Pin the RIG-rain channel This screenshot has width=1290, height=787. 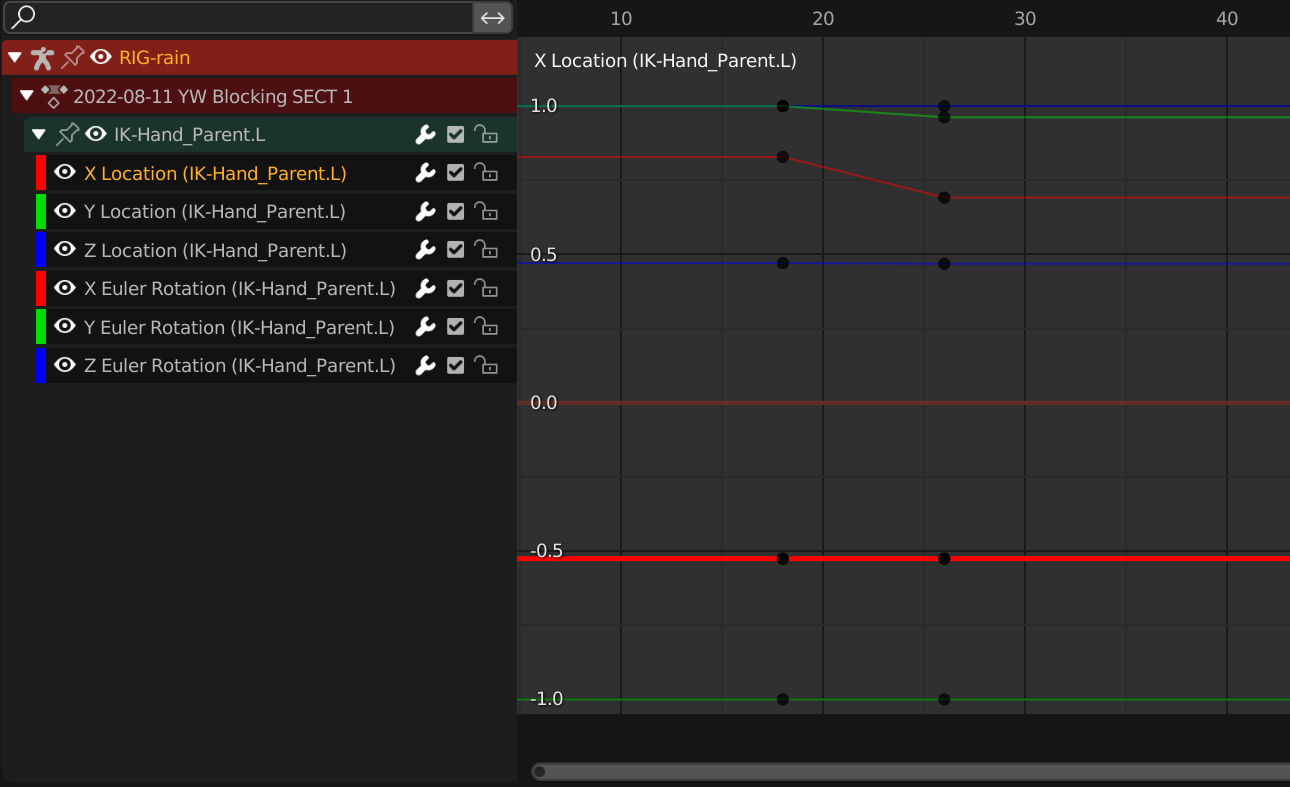pos(73,57)
